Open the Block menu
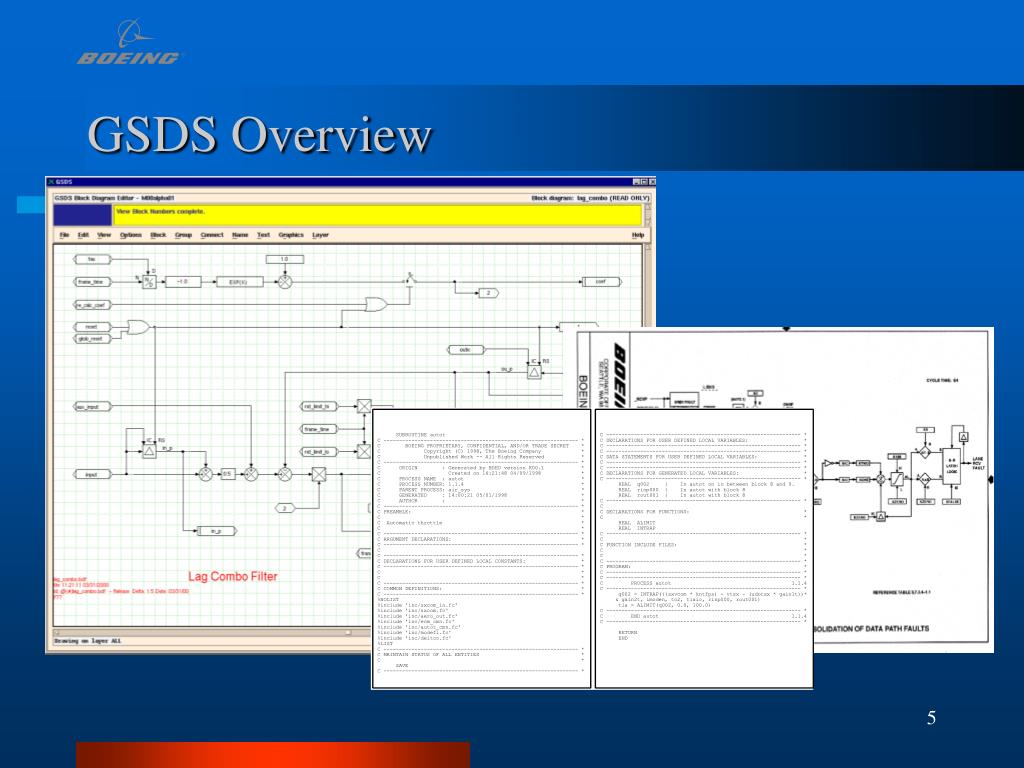This screenshot has height=768, width=1024. [158, 235]
